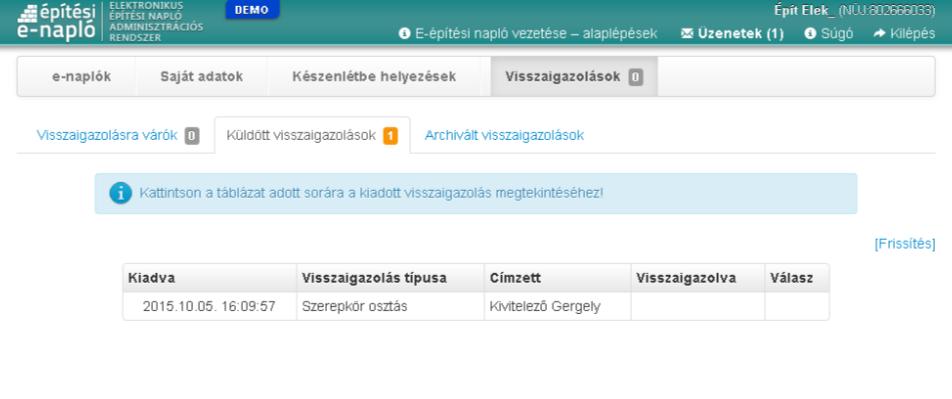Click Elektronikus építési napló adminisztrációs rendszer text

point(156,21)
